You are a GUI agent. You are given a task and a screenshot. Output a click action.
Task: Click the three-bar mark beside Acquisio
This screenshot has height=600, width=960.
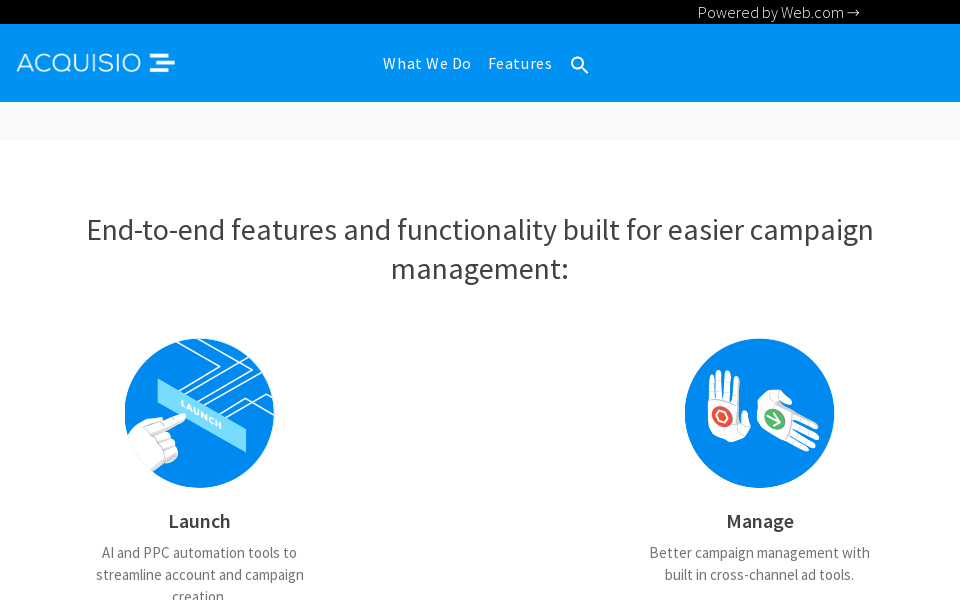(162, 63)
